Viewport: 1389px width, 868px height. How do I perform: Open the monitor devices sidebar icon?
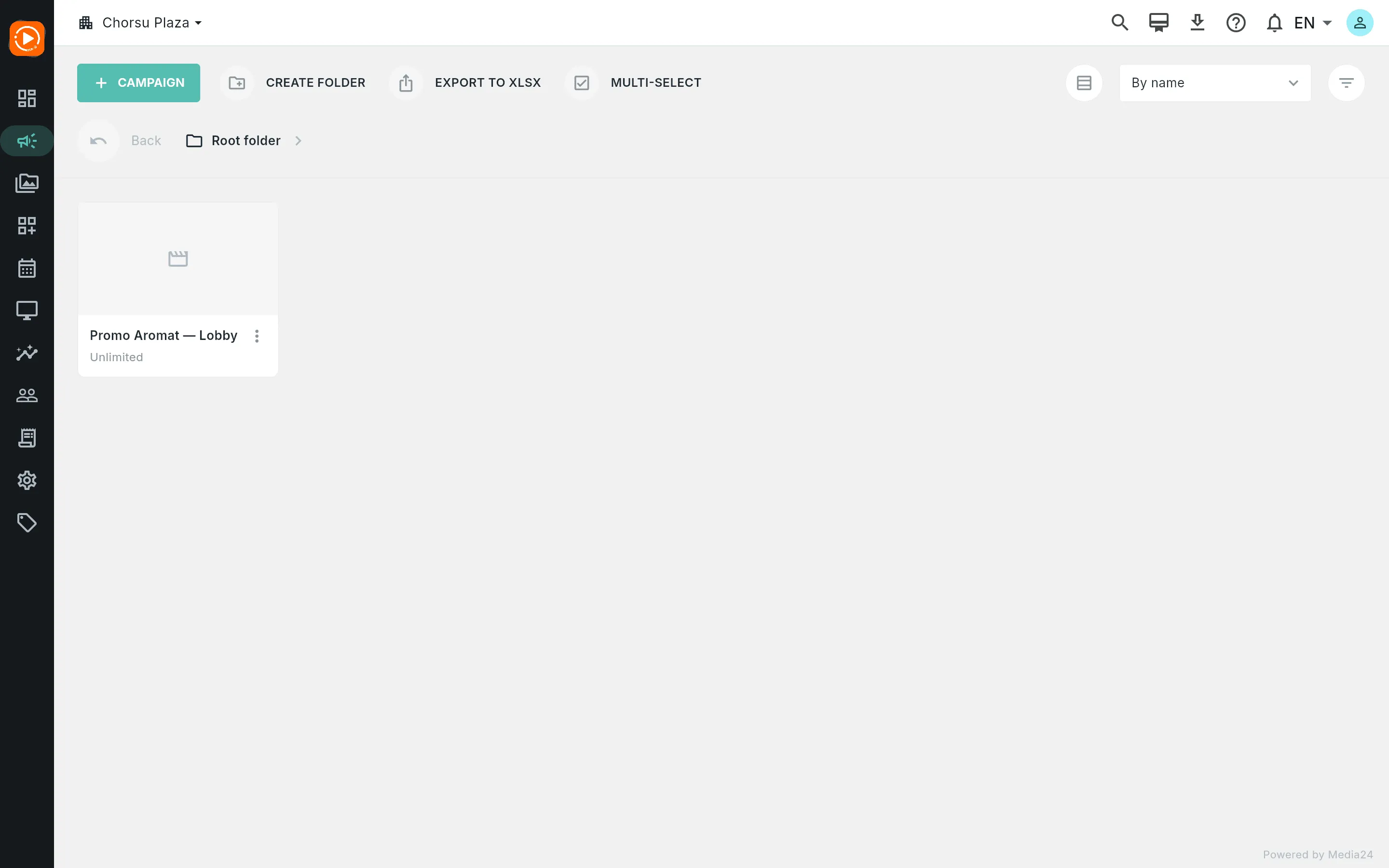coord(27,311)
